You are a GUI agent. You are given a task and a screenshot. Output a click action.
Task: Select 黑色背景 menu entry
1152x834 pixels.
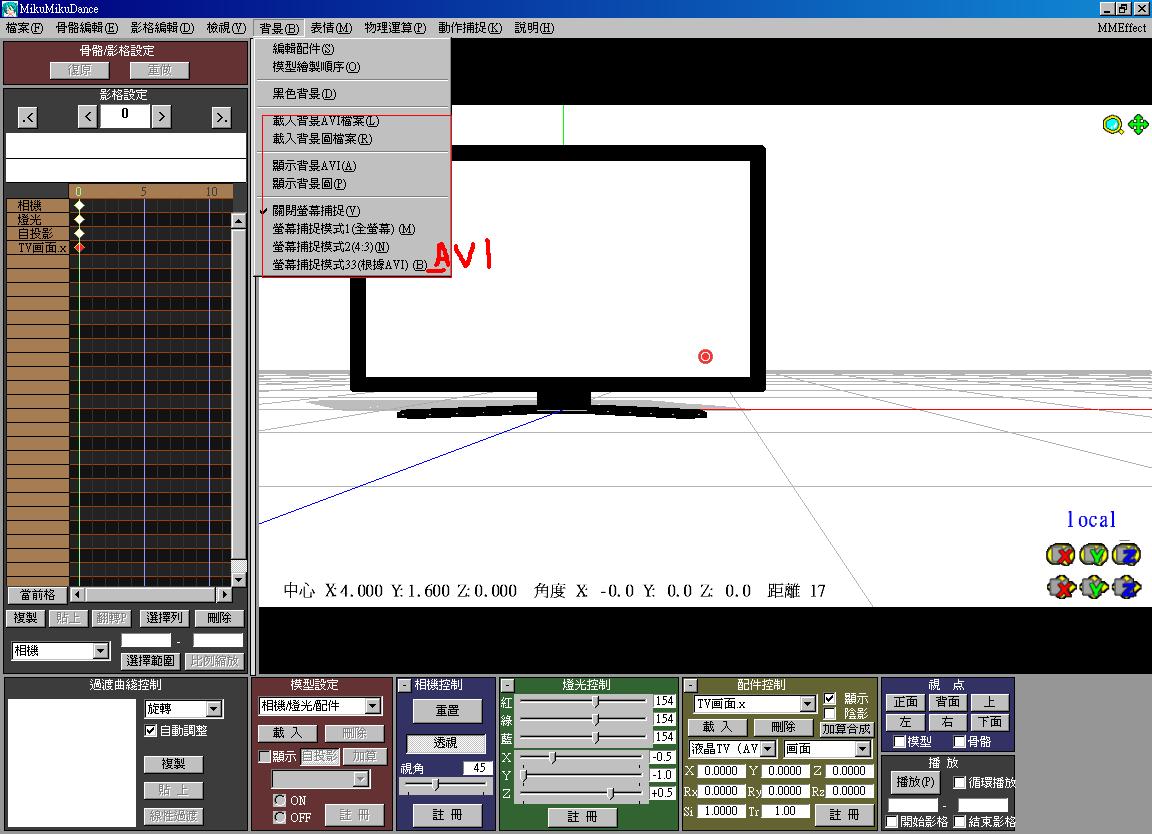[x=304, y=93]
